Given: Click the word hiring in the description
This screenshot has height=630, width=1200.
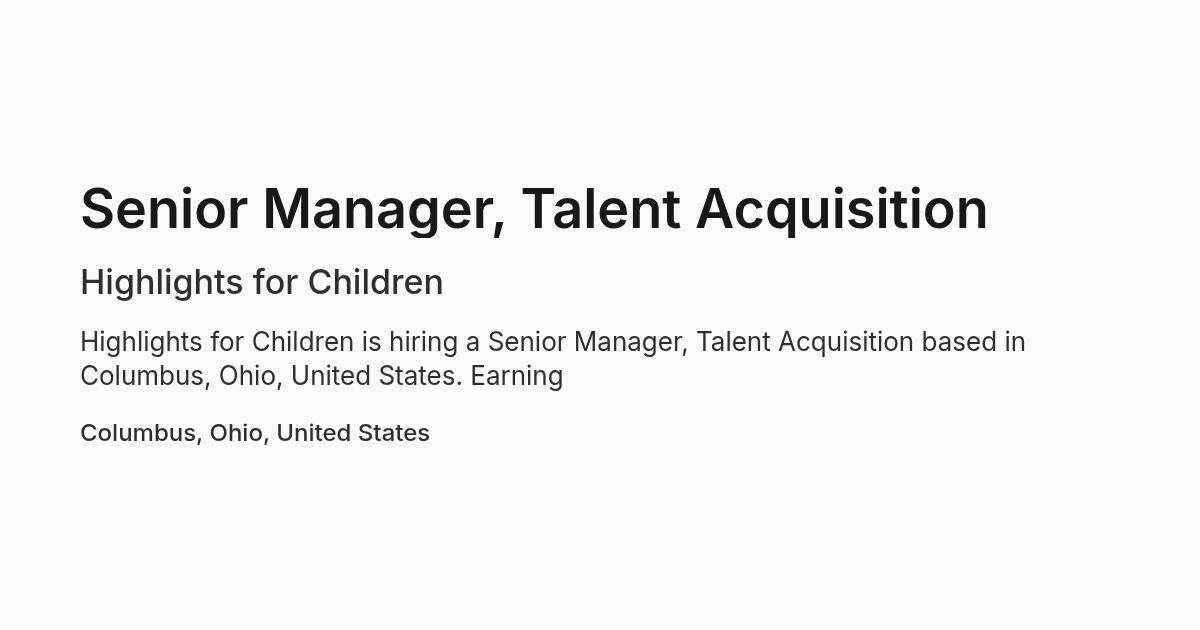Looking at the screenshot, I should (x=421, y=343).
